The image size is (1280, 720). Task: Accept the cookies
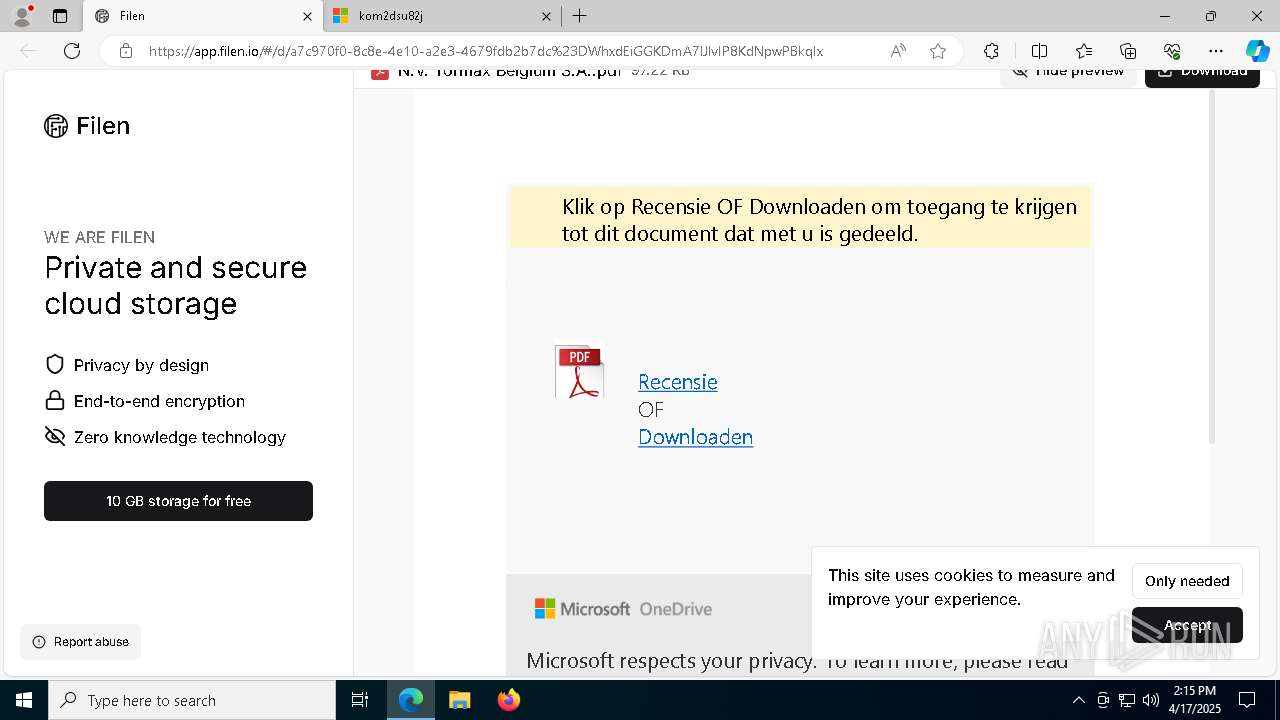(x=1187, y=625)
